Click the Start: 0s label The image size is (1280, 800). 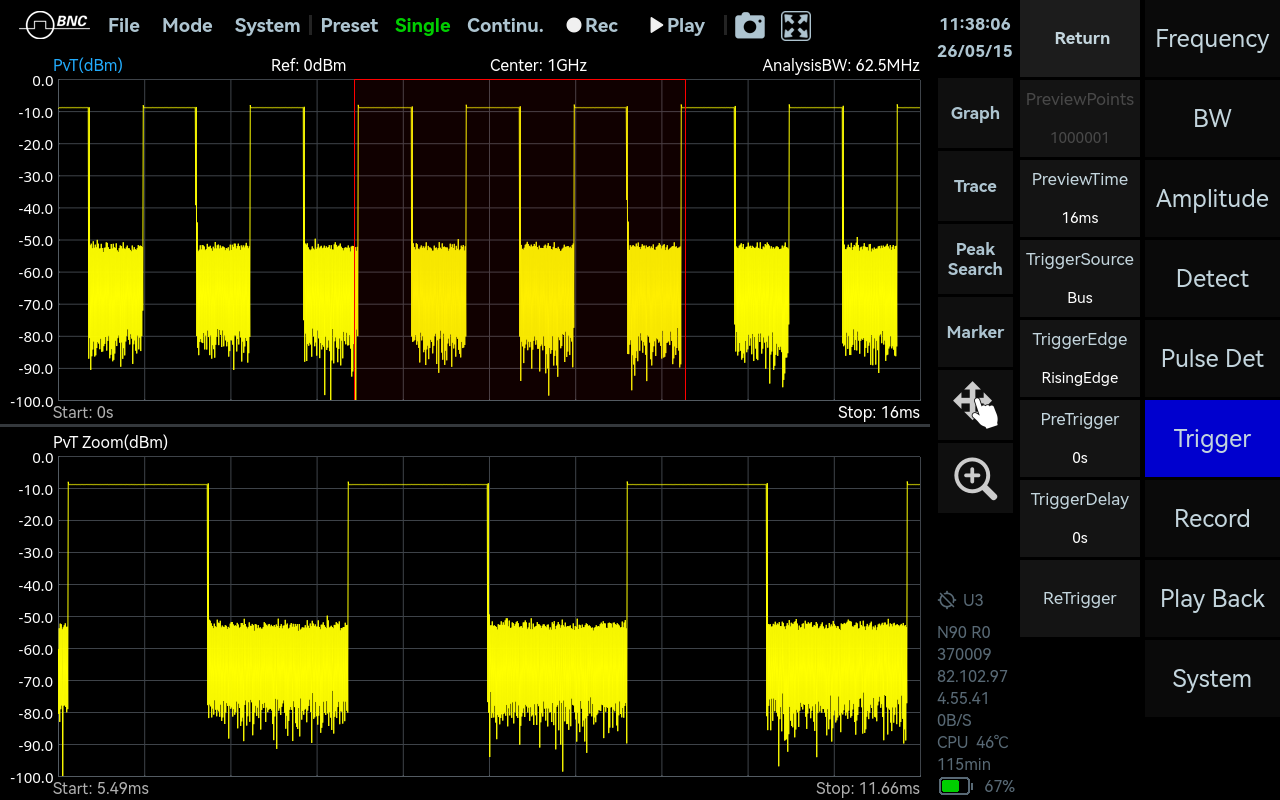click(x=83, y=412)
